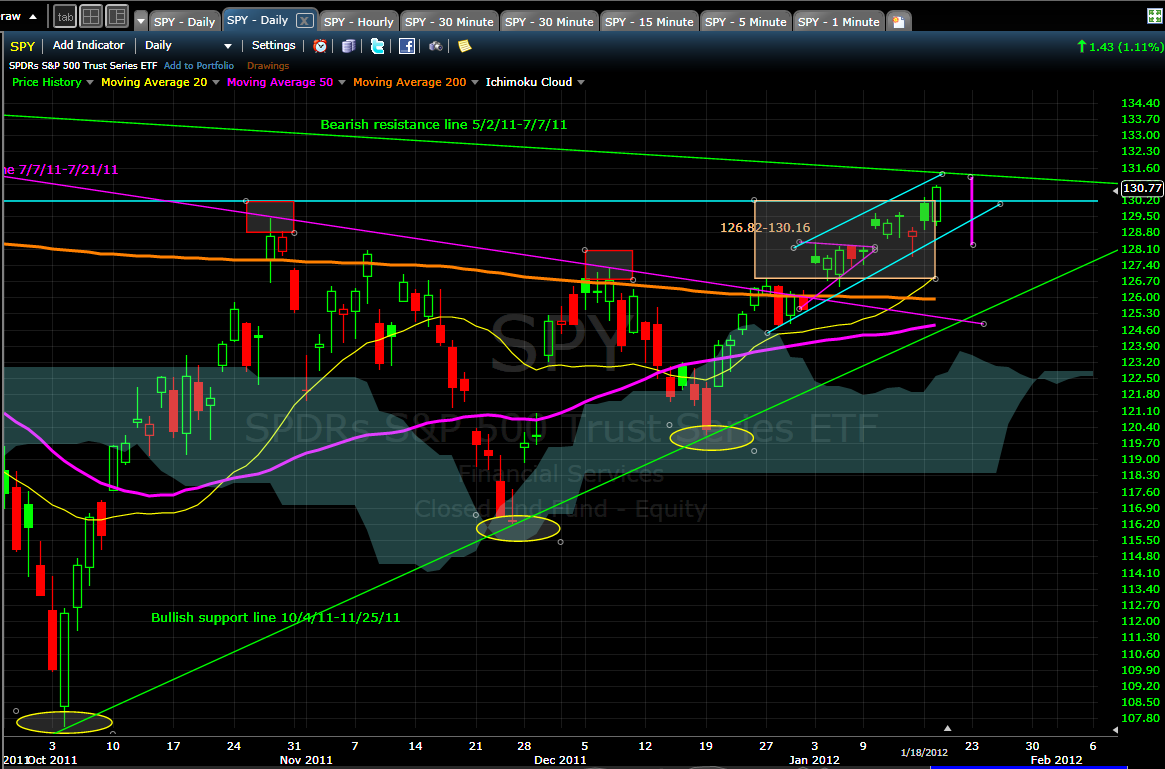
Task: Share chart via Twitter icon
Action: (x=377, y=46)
